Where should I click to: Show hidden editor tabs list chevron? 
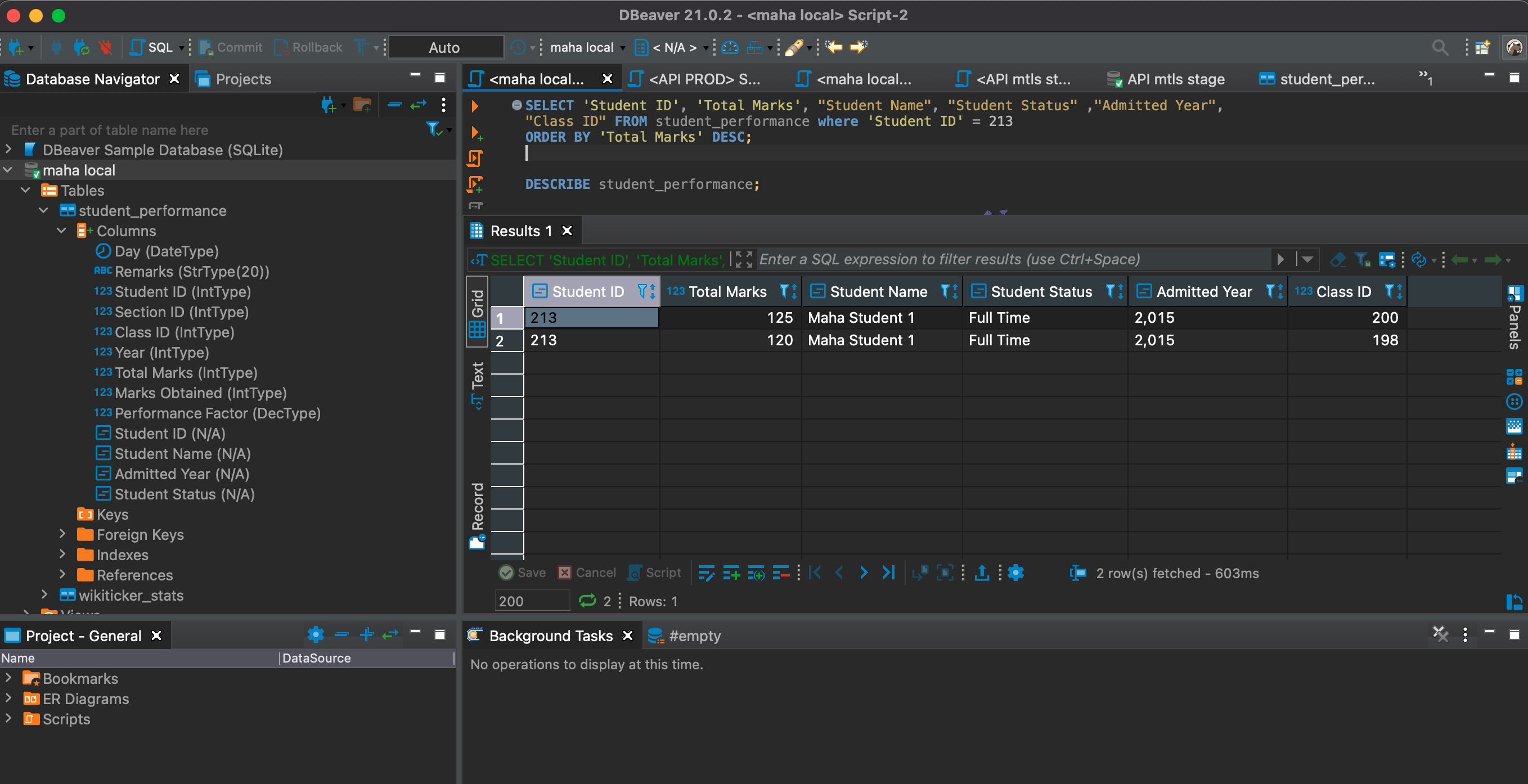coord(1425,77)
